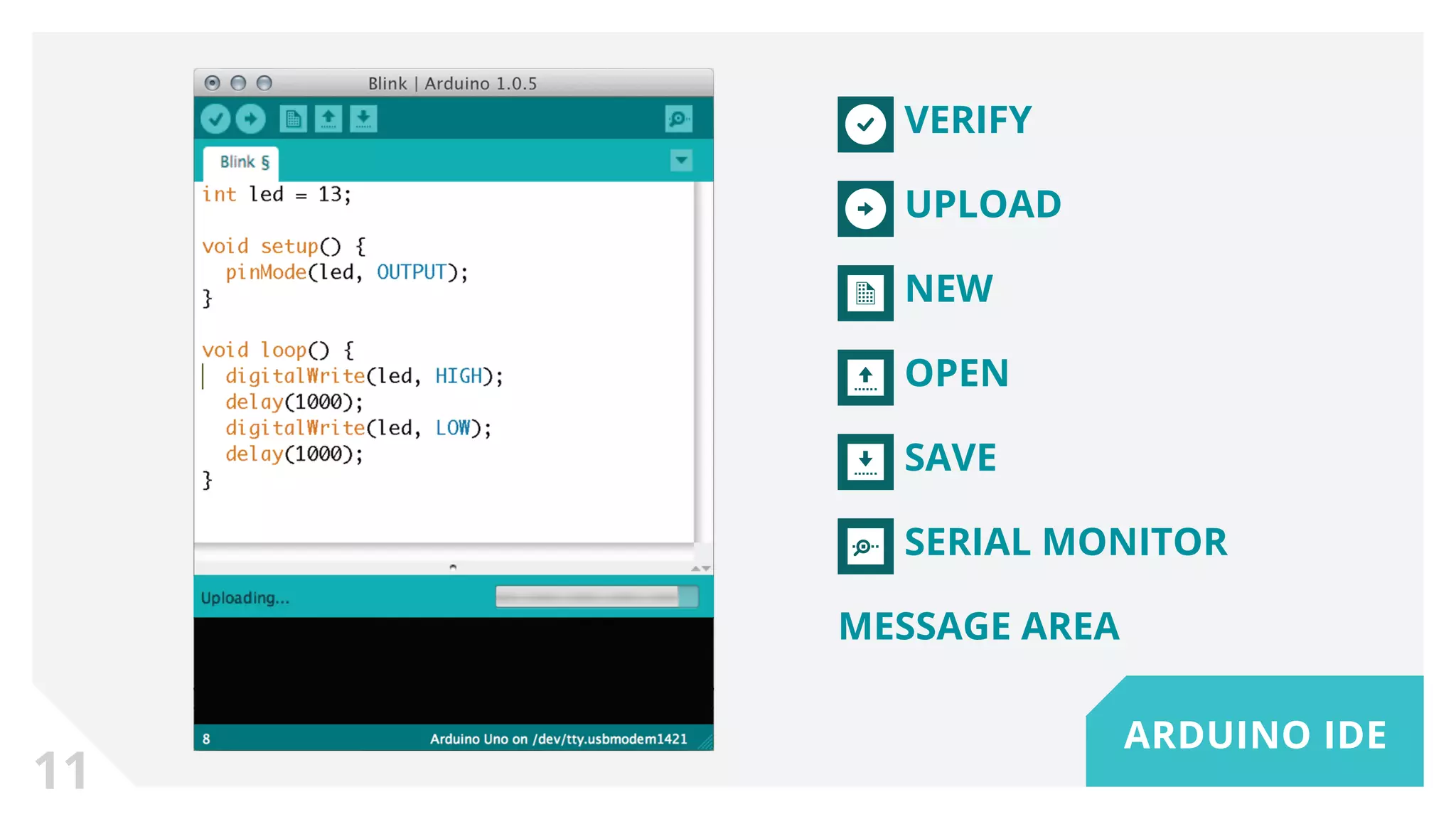Viewport: 1456px width, 819px height.
Task: Click the UPLOAD legend icon on the slide
Action: coord(865,208)
